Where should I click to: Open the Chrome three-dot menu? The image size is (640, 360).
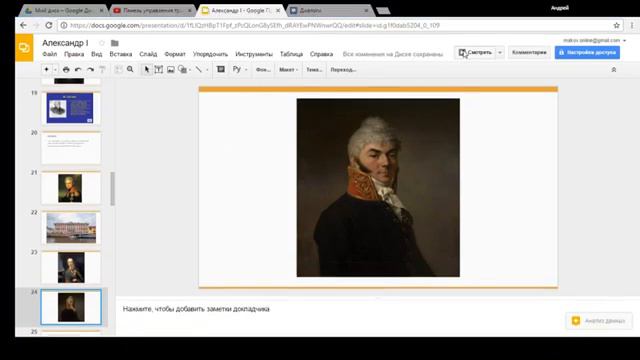point(632,25)
